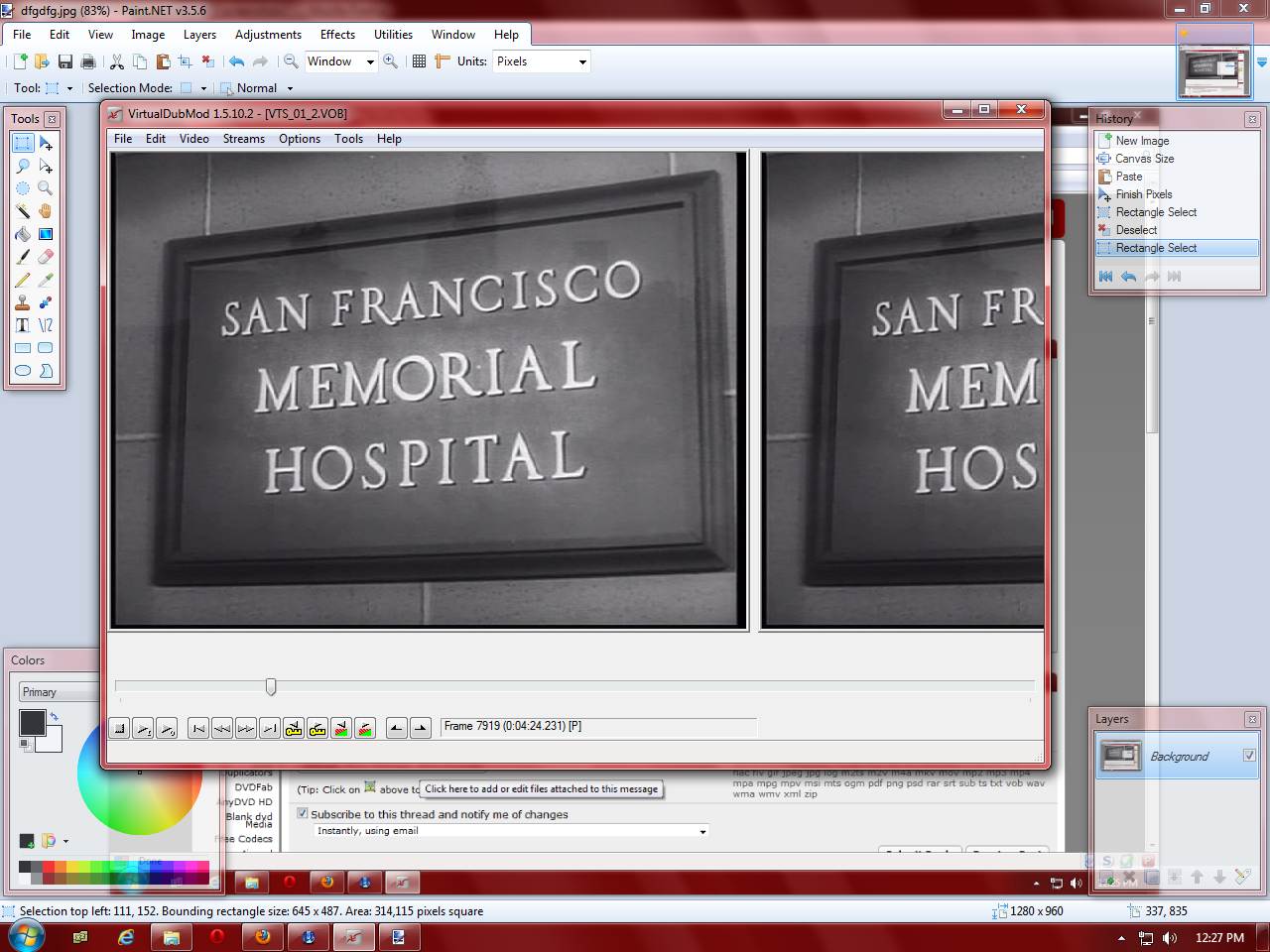This screenshot has width=1270, height=952.
Task: Click the VirtualDubMod stop playback button
Action: [x=119, y=729]
